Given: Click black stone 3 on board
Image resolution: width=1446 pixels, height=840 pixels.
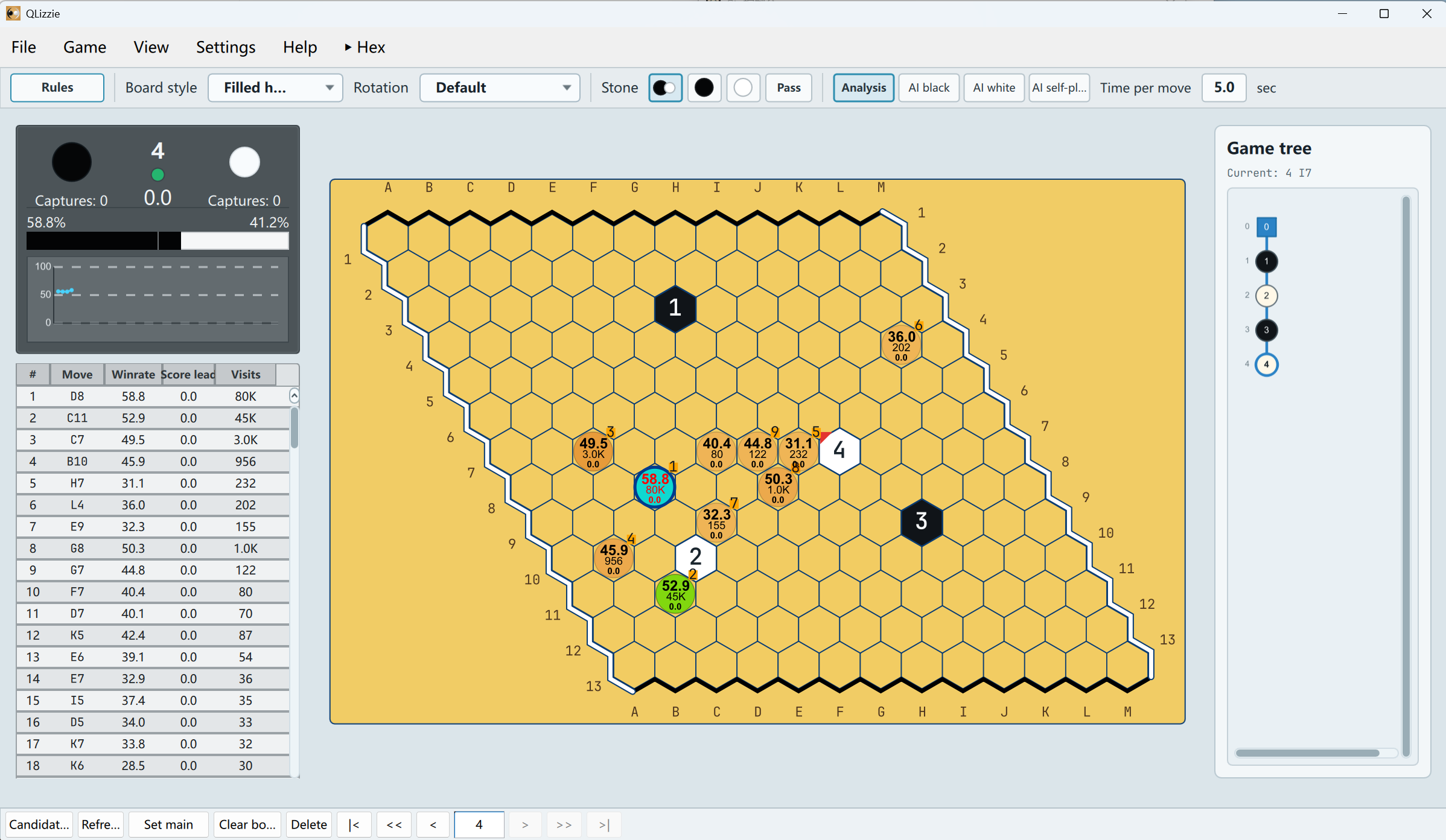Looking at the screenshot, I should click(x=922, y=521).
